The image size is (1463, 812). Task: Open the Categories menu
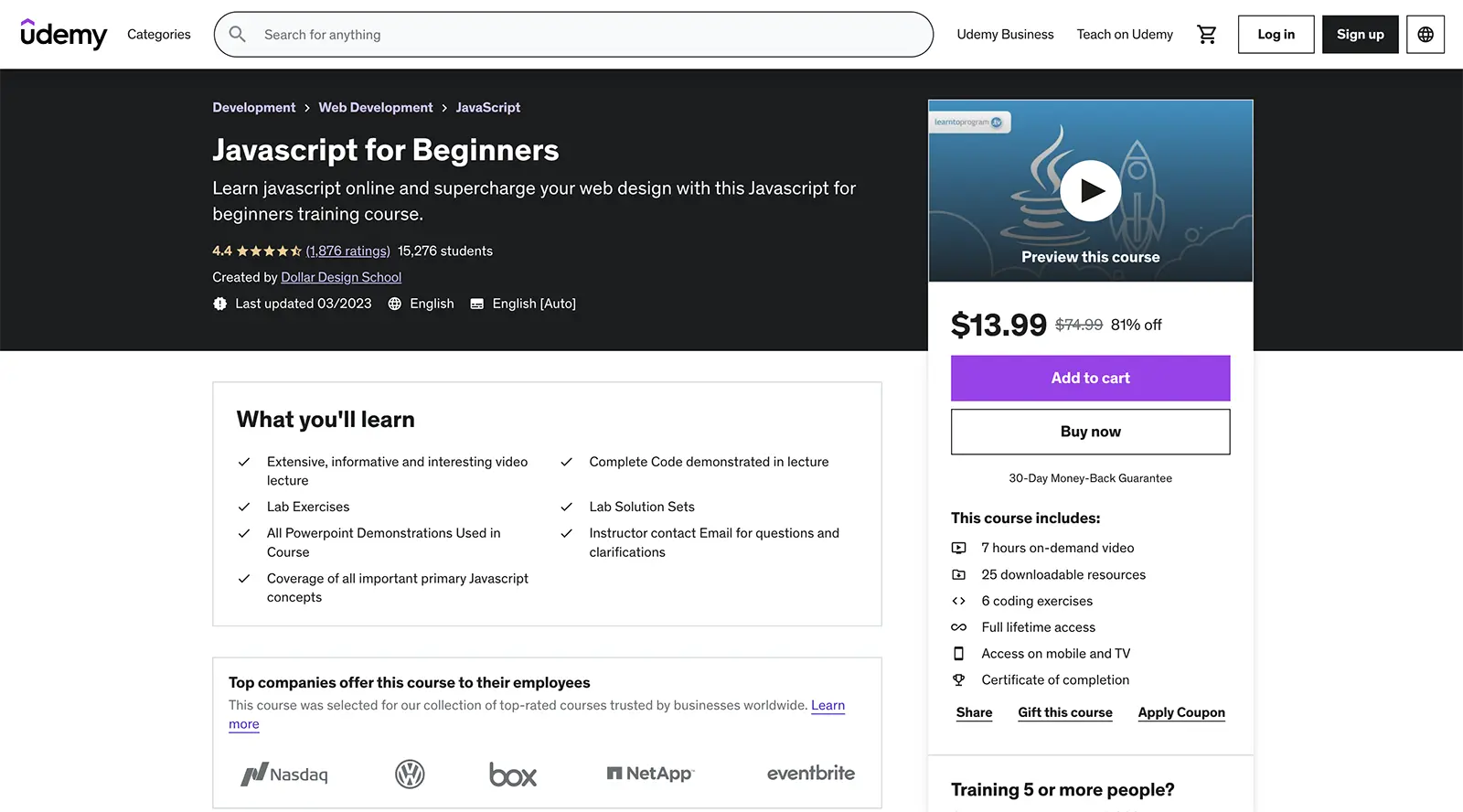point(159,35)
